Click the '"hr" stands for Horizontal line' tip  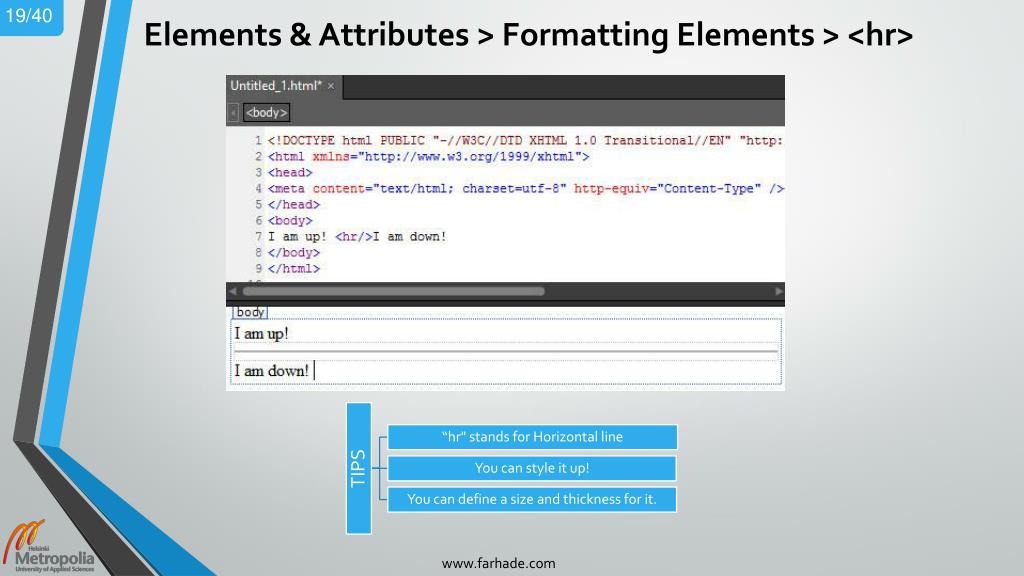tap(532, 437)
